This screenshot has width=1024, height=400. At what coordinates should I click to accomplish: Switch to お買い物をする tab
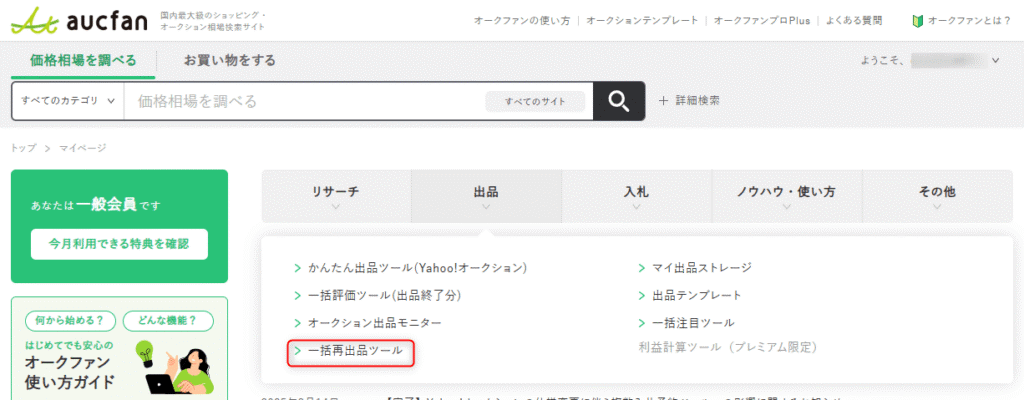pyautogui.click(x=229, y=61)
